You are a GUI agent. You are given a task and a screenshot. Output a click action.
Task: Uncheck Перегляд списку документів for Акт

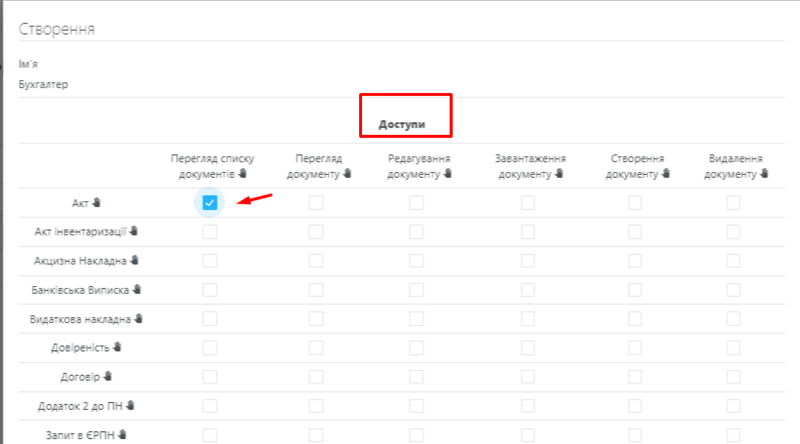tap(209, 203)
